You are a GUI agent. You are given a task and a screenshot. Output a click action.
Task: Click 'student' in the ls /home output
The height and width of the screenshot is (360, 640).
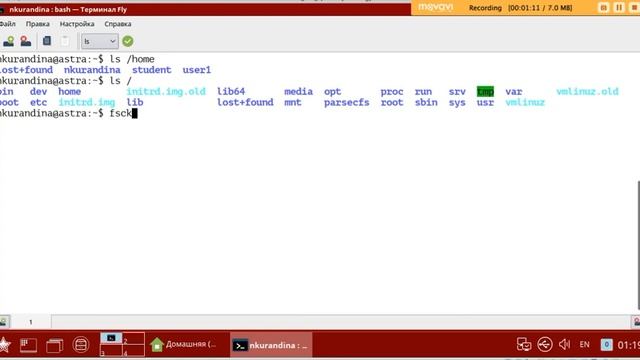point(151,70)
